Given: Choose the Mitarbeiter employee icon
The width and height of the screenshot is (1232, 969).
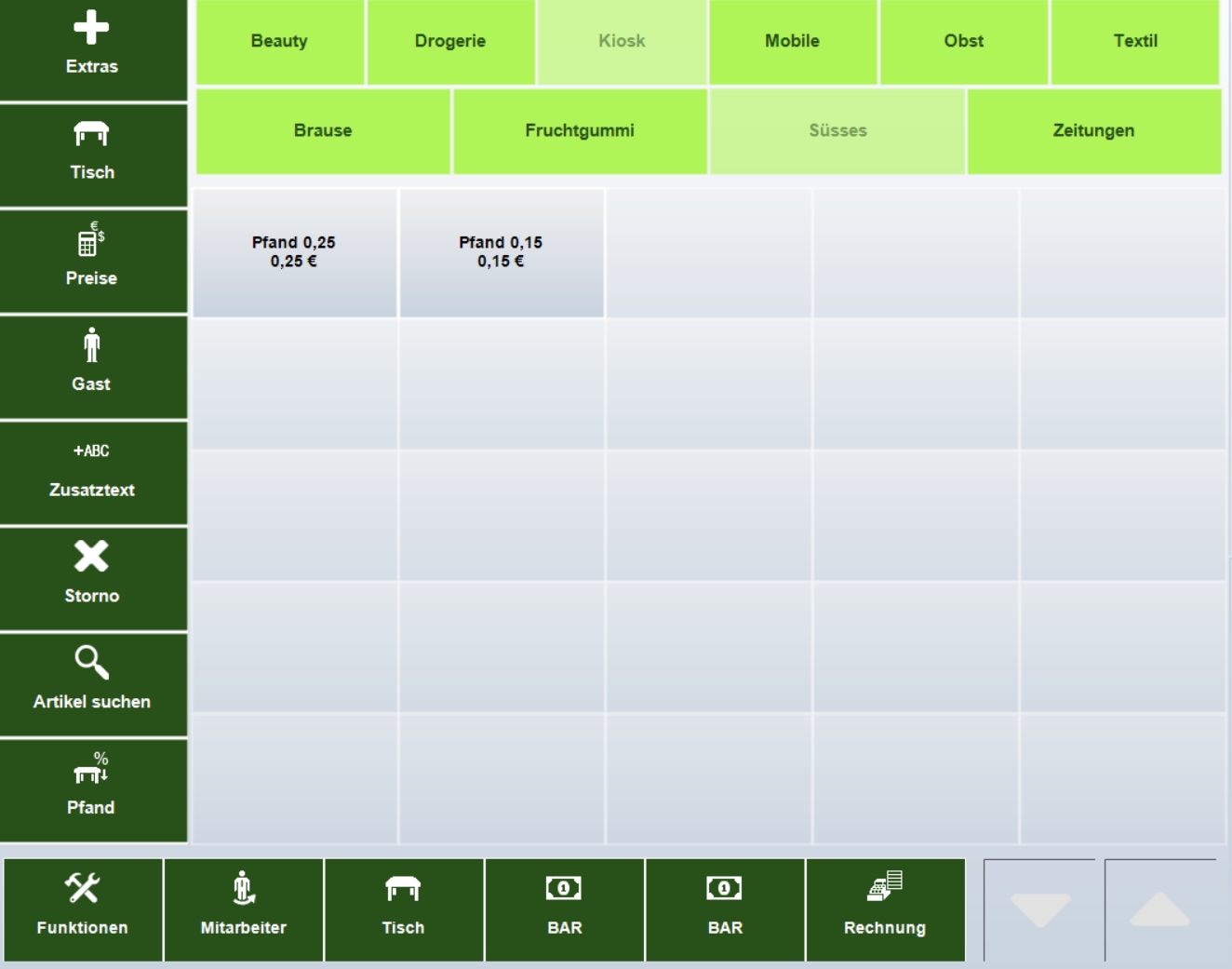Looking at the screenshot, I should click(x=243, y=888).
